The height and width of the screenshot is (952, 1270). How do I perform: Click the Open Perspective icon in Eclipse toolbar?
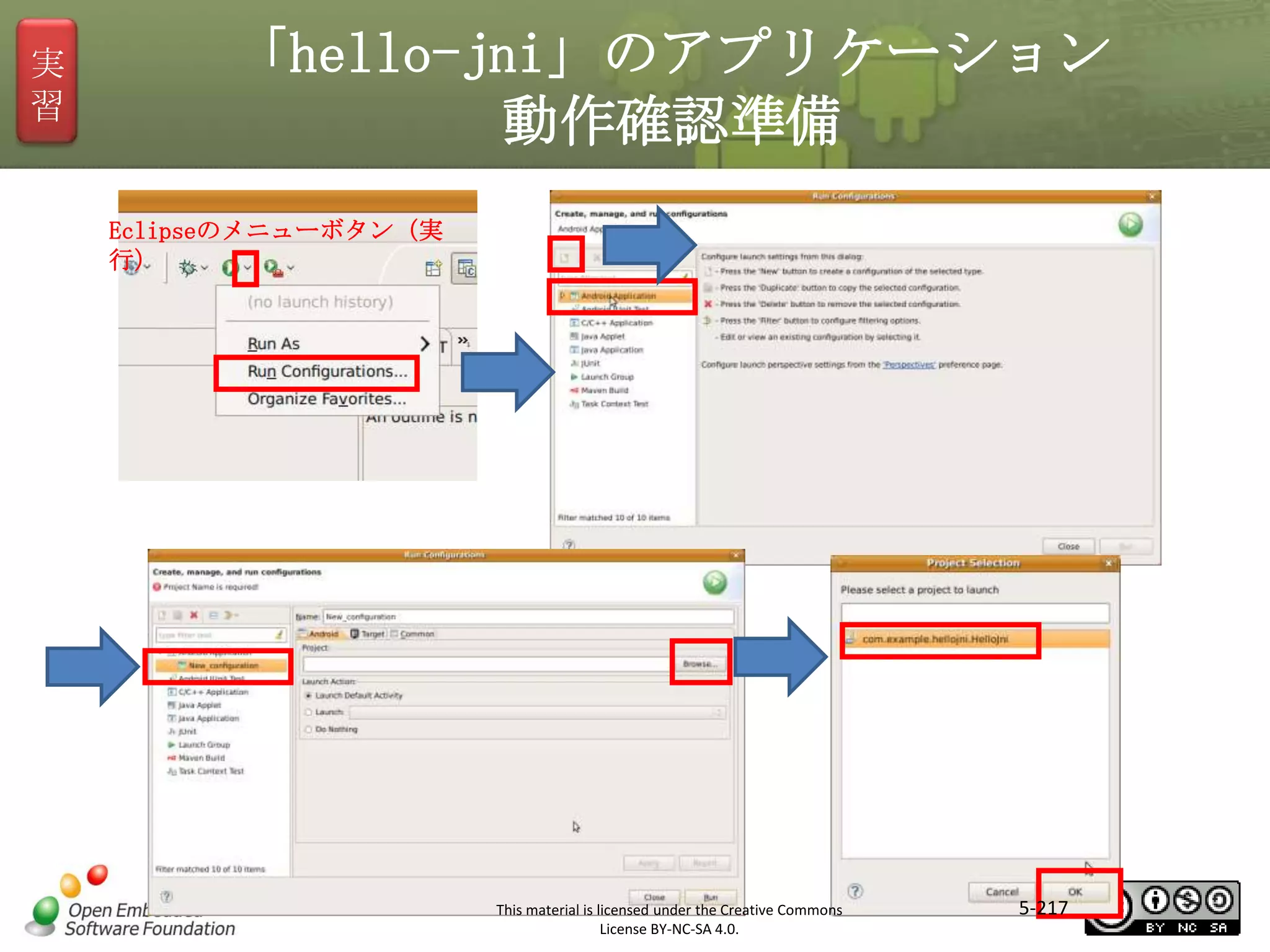433,268
